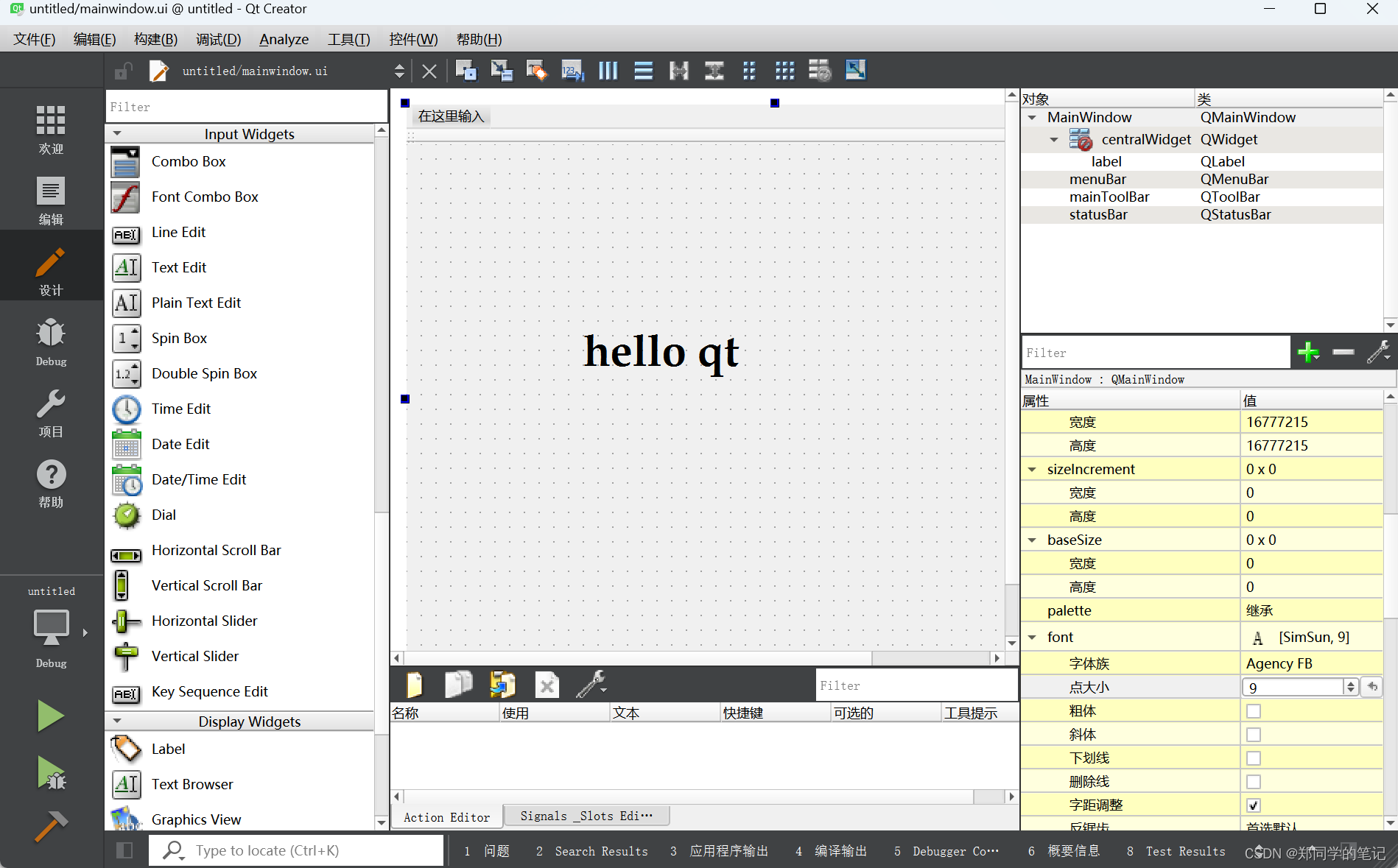
Task: Uncheck the 字距调整 (kerning) checkbox
Action: coord(1253,805)
